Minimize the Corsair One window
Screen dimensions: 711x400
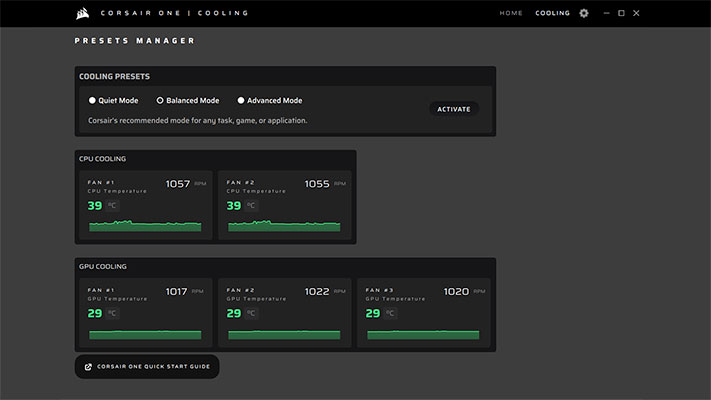tap(604, 14)
